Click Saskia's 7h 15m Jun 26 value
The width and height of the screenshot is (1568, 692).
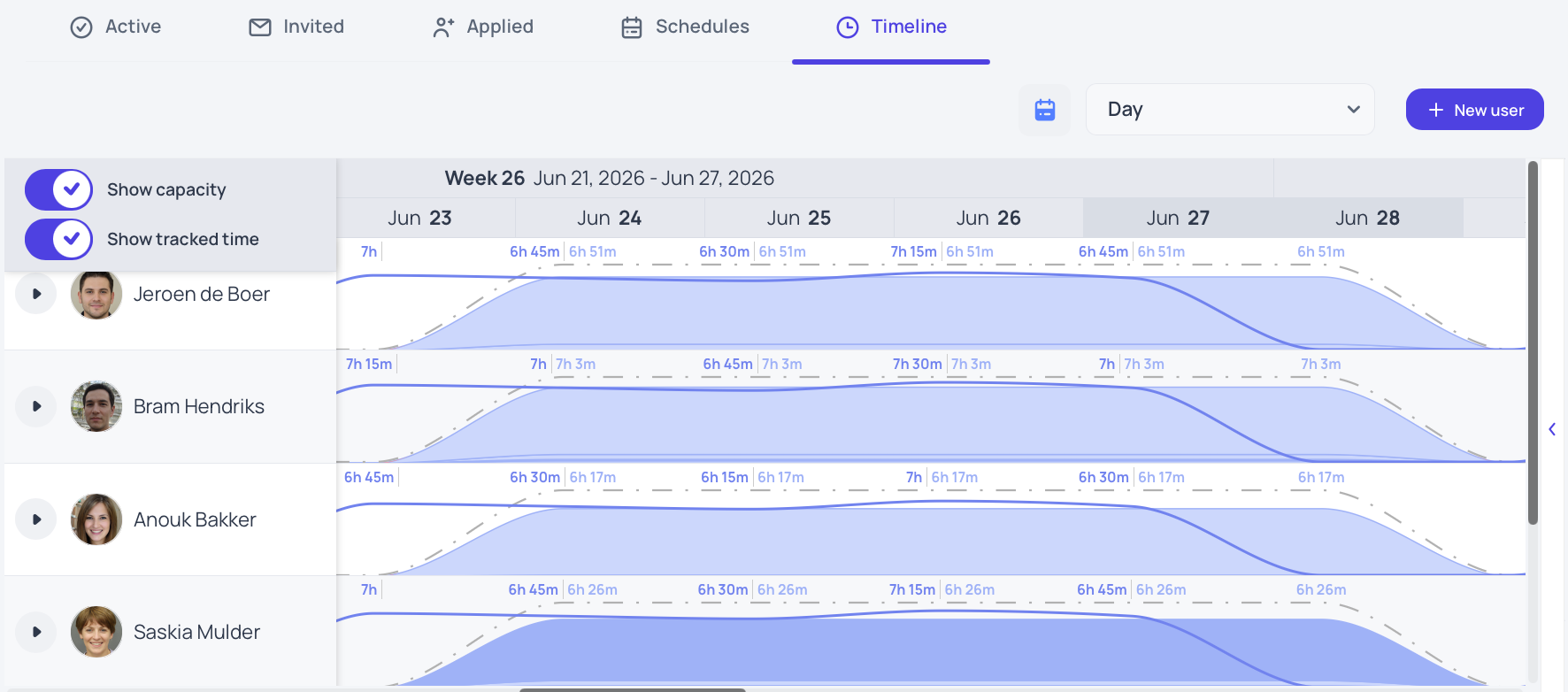tap(912, 589)
